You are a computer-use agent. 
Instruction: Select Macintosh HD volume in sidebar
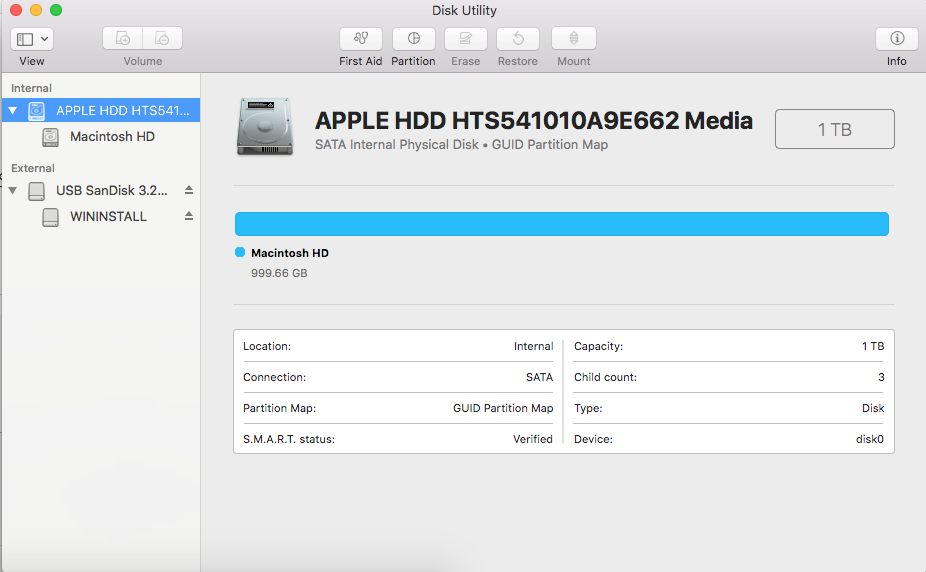pos(101,137)
